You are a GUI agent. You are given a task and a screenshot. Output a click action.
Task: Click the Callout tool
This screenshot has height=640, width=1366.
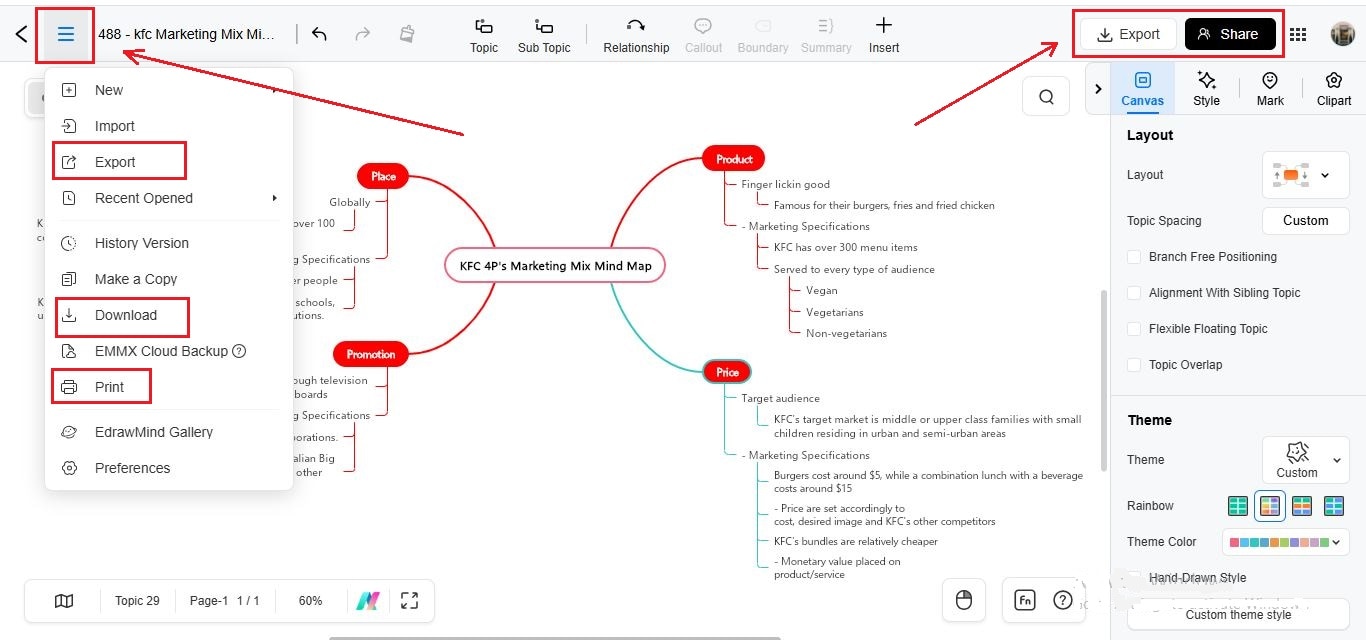[703, 35]
